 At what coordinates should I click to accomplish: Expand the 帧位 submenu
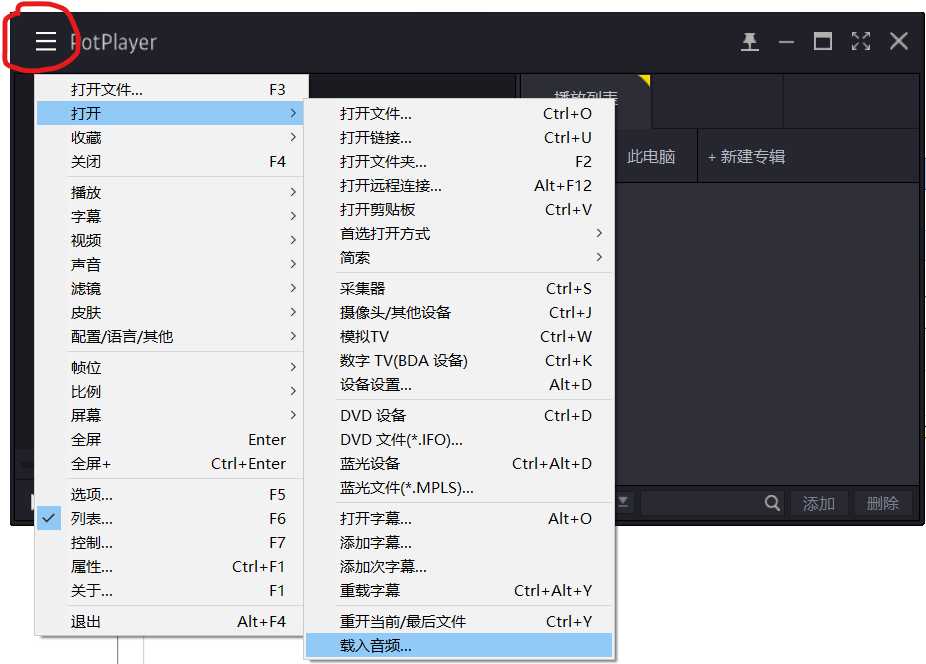pos(170,367)
